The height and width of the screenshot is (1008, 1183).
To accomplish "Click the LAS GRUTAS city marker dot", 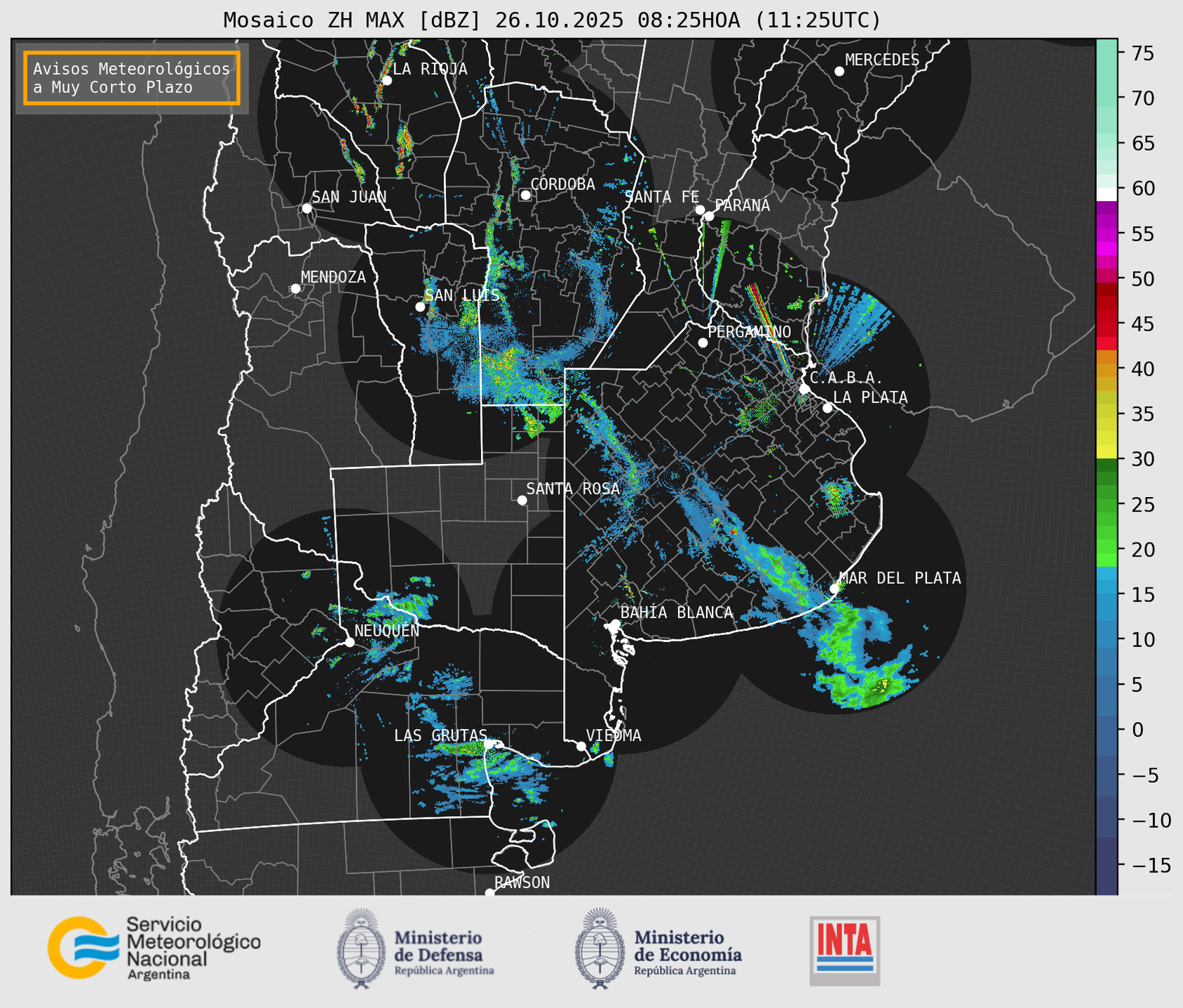I will tap(489, 744).
